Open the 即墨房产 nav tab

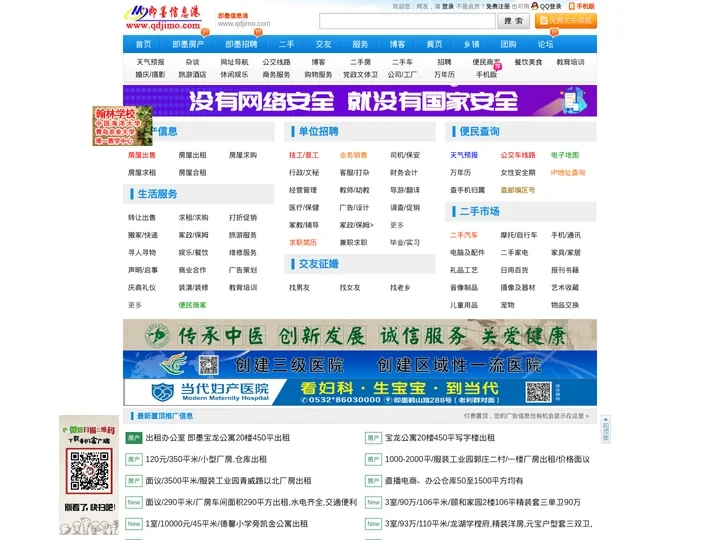[188, 44]
